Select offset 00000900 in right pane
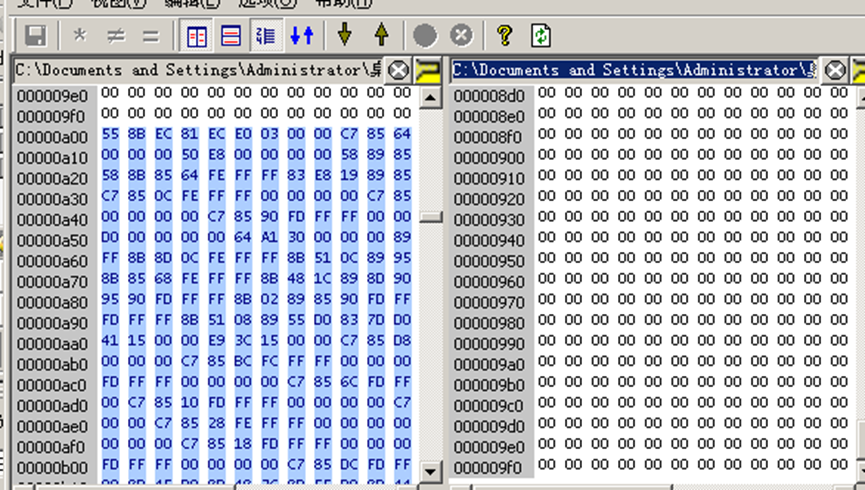This screenshot has height=490, width=865. (489, 158)
